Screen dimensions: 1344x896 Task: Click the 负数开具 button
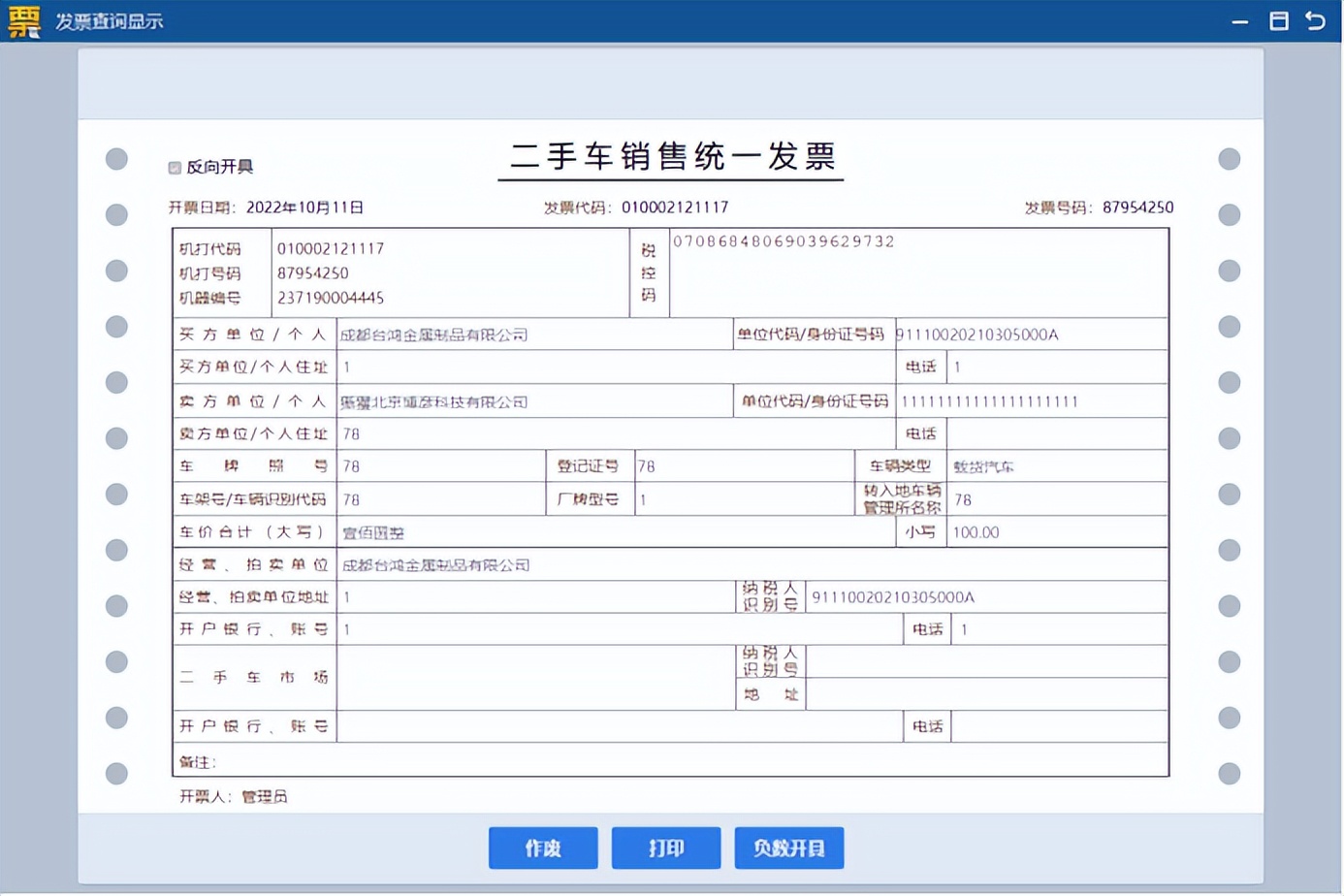click(788, 847)
